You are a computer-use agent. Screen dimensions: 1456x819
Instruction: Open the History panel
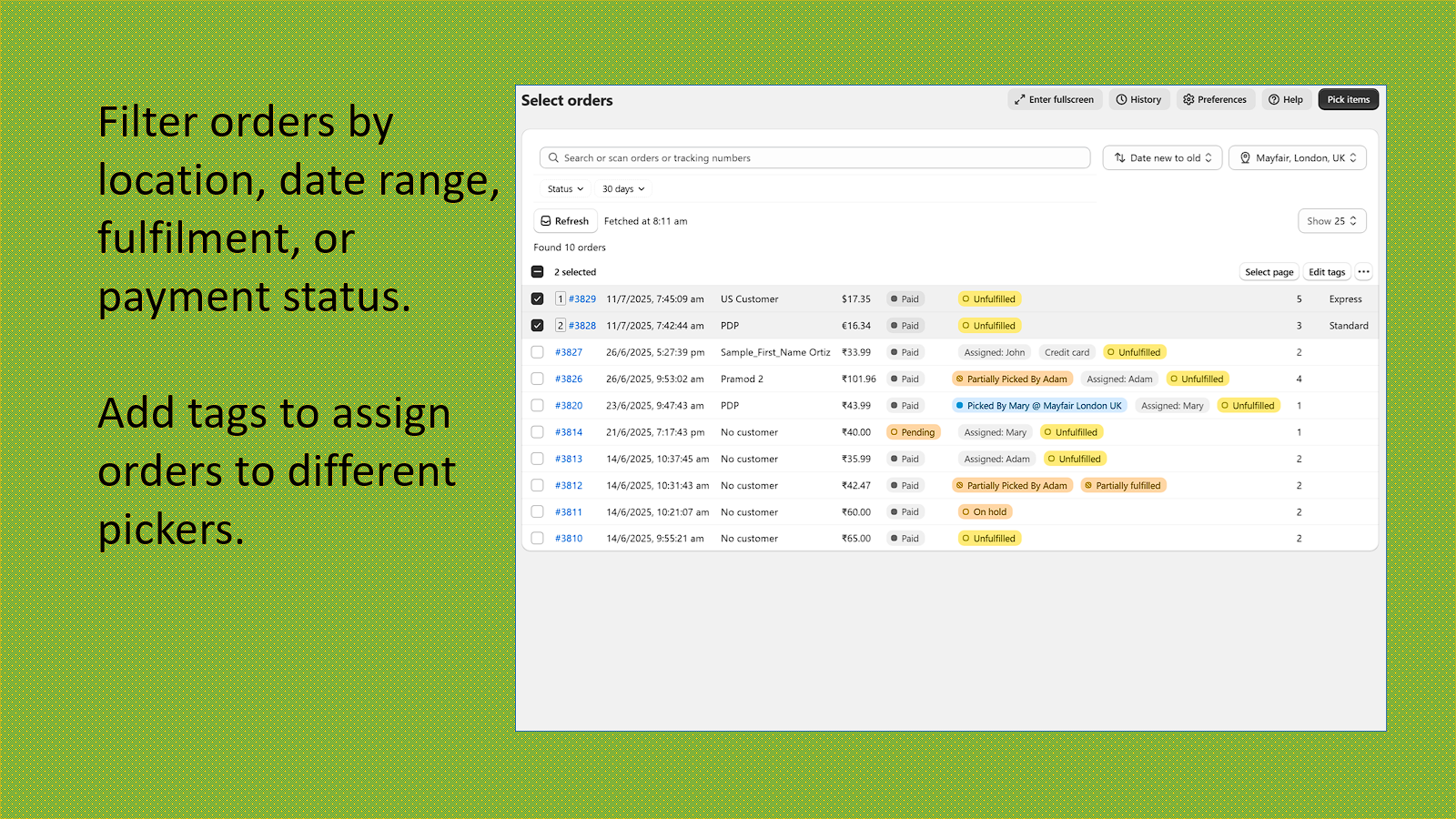(x=1138, y=100)
